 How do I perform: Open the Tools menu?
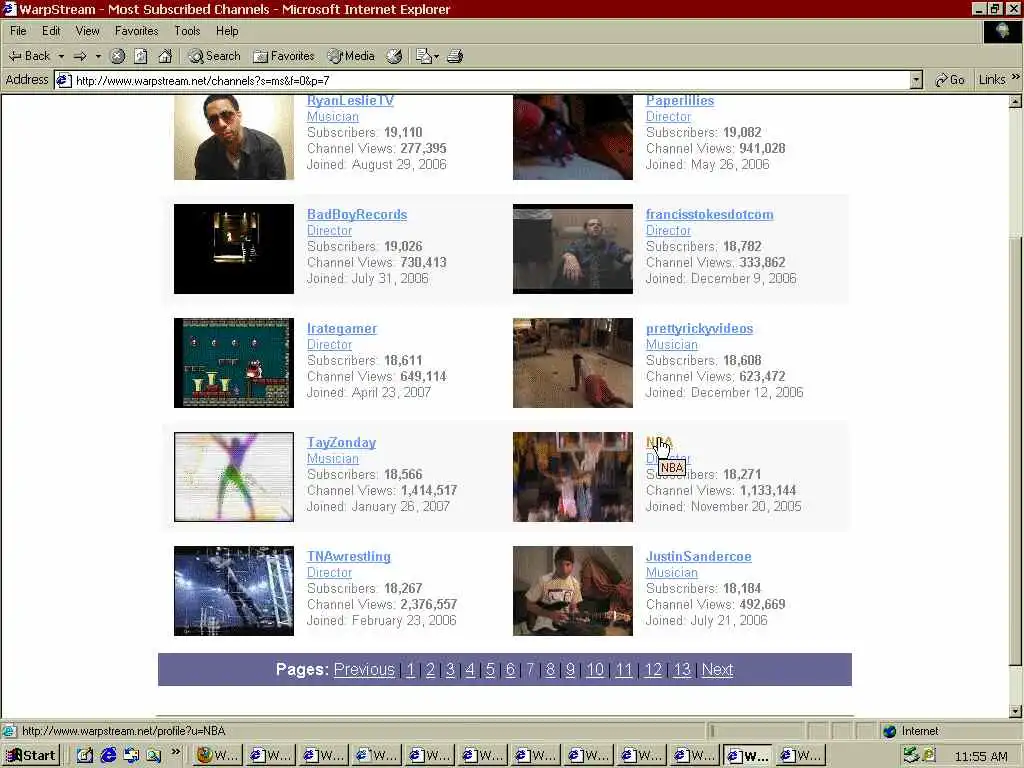pos(187,31)
